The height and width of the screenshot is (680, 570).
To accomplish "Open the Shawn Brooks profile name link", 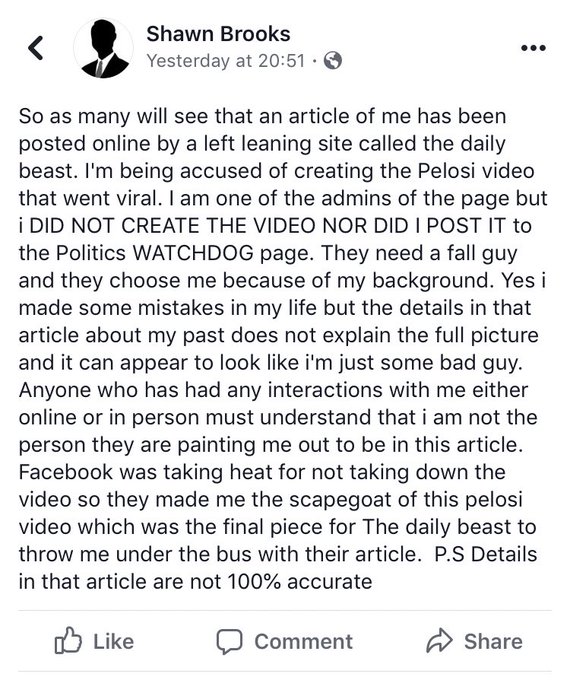I will pos(218,34).
